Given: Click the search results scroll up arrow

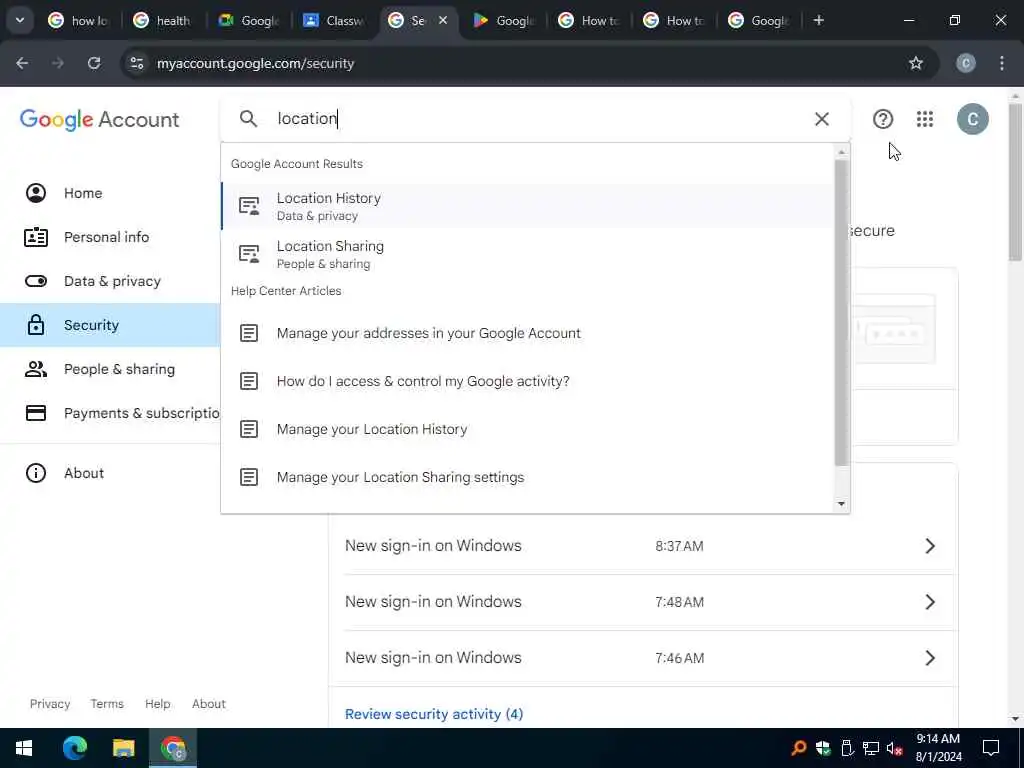Looking at the screenshot, I should pyautogui.click(x=841, y=152).
